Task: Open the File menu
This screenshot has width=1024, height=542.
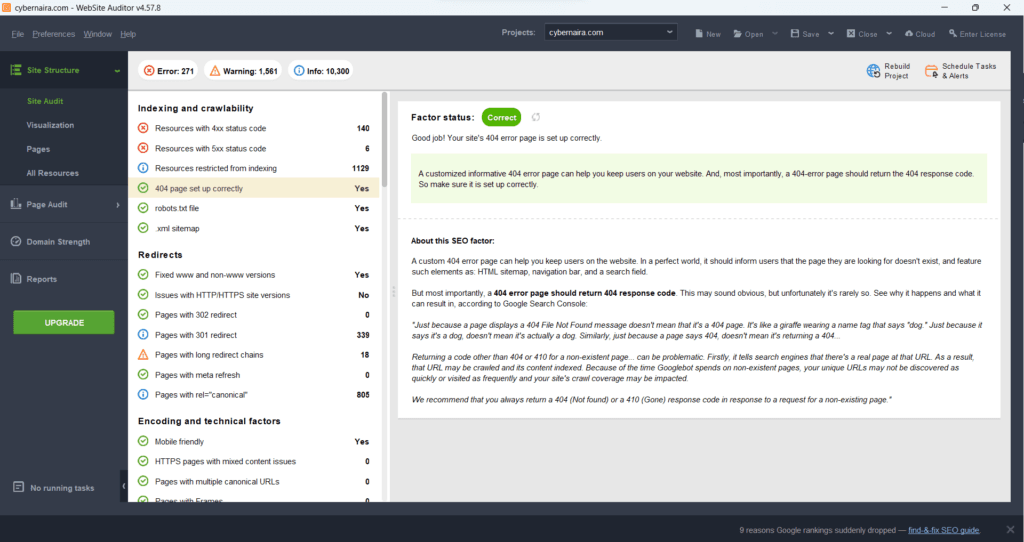Action: [18, 34]
